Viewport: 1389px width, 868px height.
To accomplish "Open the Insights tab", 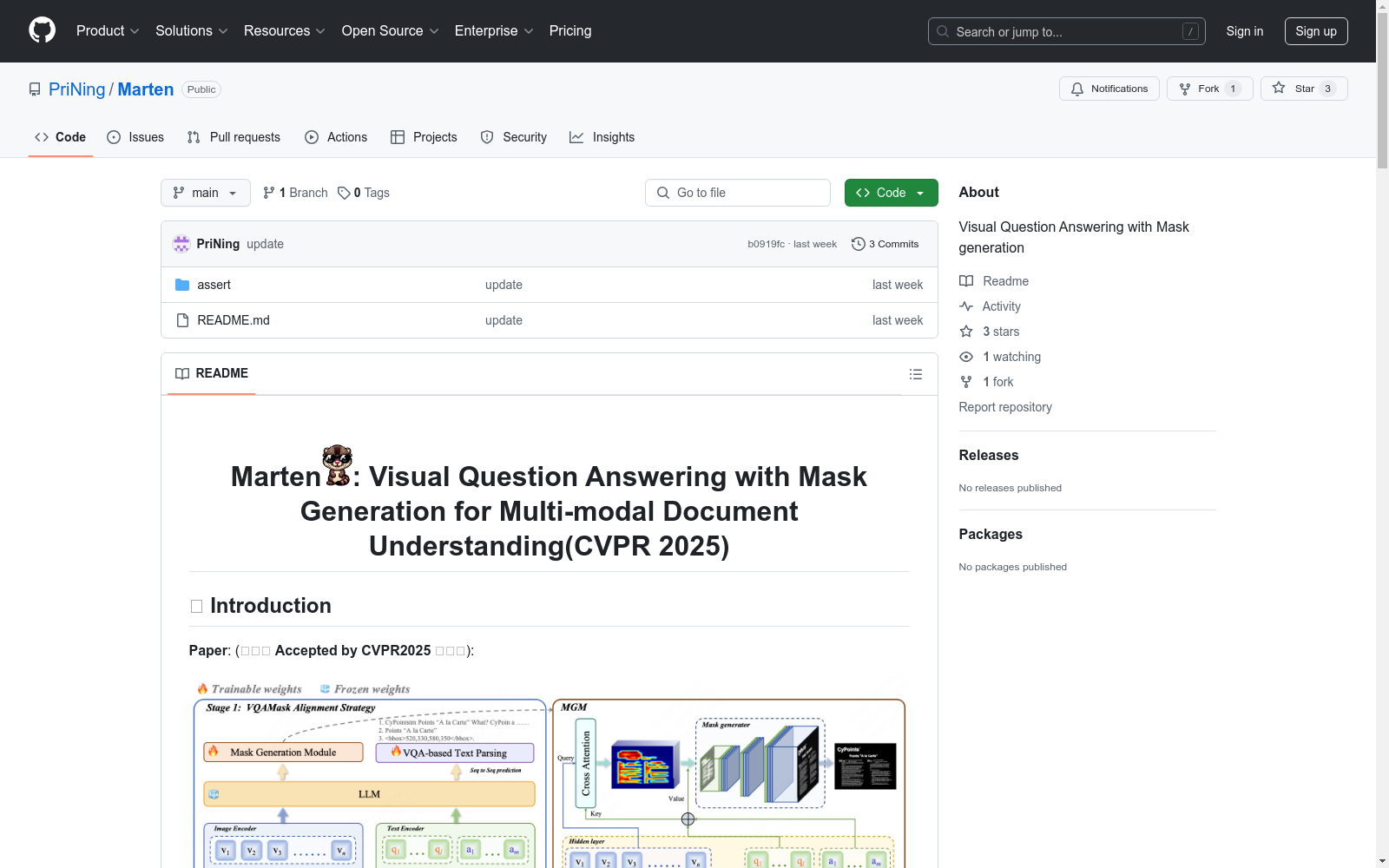I will point(602,137).
